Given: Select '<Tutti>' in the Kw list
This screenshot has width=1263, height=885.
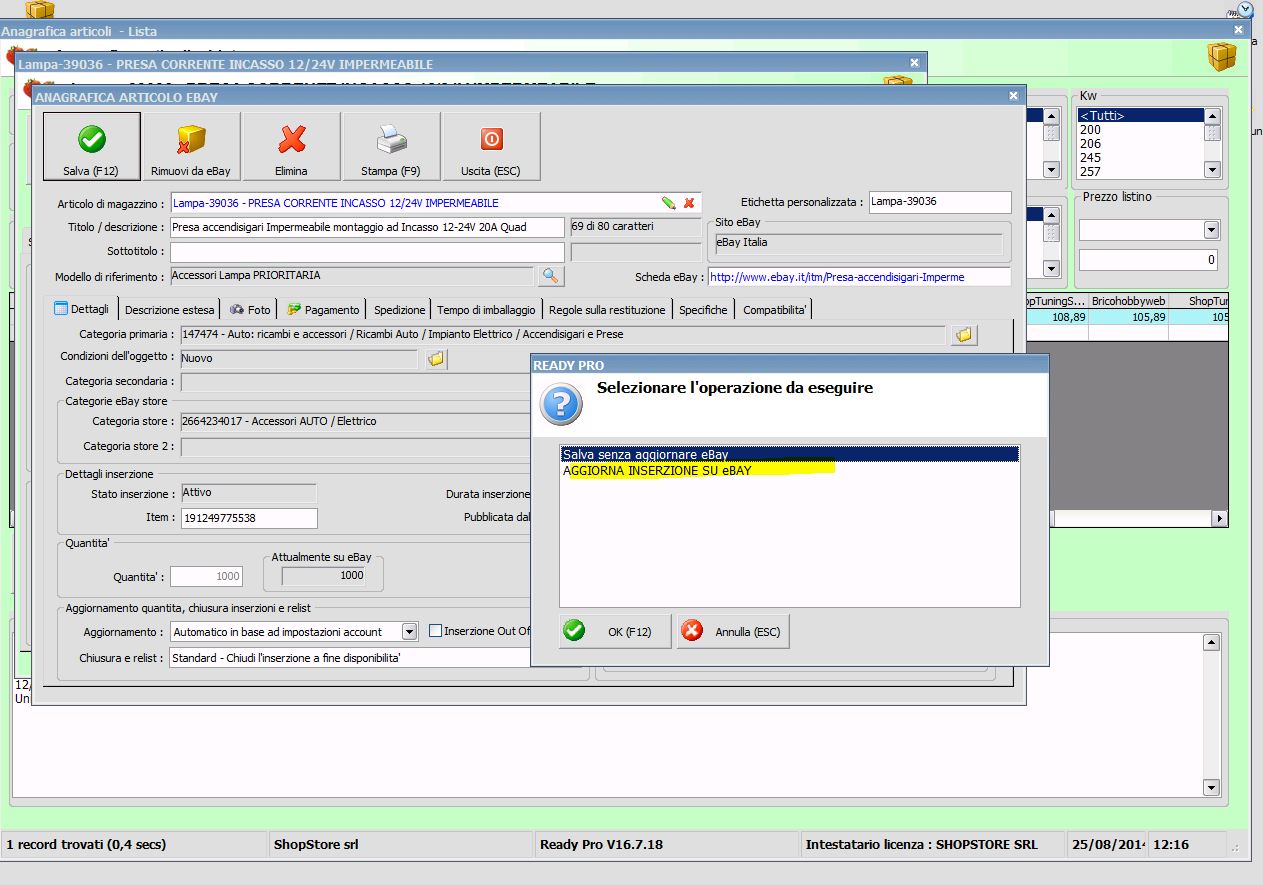Looking at the screenshot, I should click(x=1140, y=116).
